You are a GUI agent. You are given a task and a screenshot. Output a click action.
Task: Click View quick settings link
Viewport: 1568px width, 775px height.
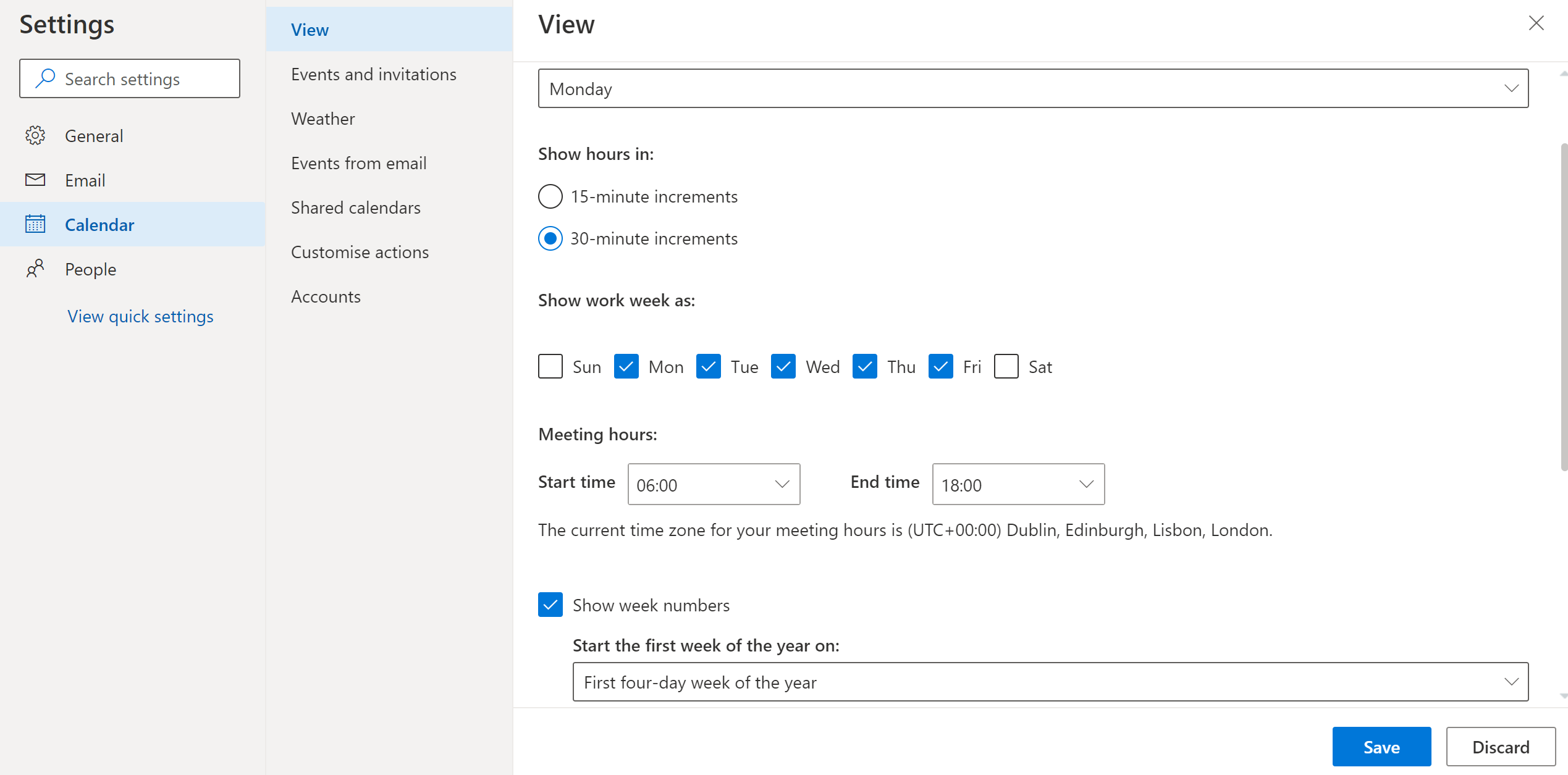pos(140,315)
